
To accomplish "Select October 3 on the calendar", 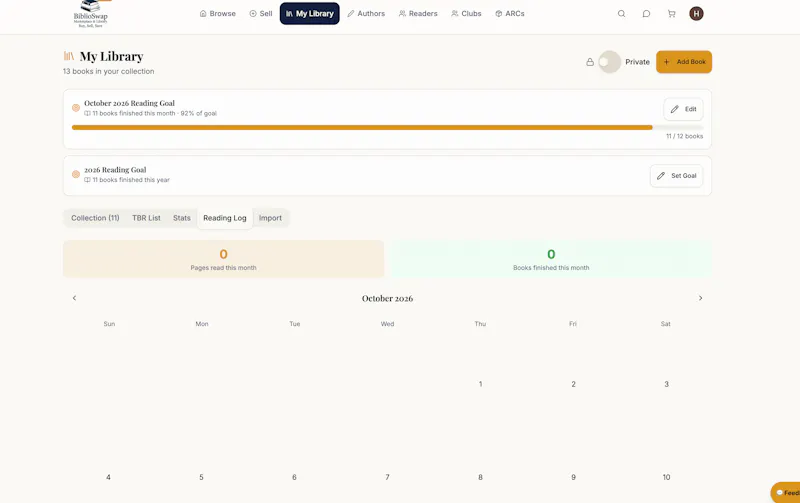I will pos(666,384).
